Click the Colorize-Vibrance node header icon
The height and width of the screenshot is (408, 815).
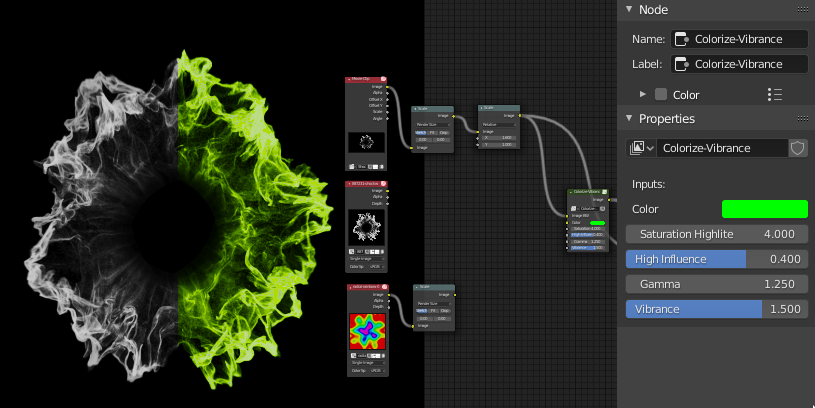(x=606, y=191)
